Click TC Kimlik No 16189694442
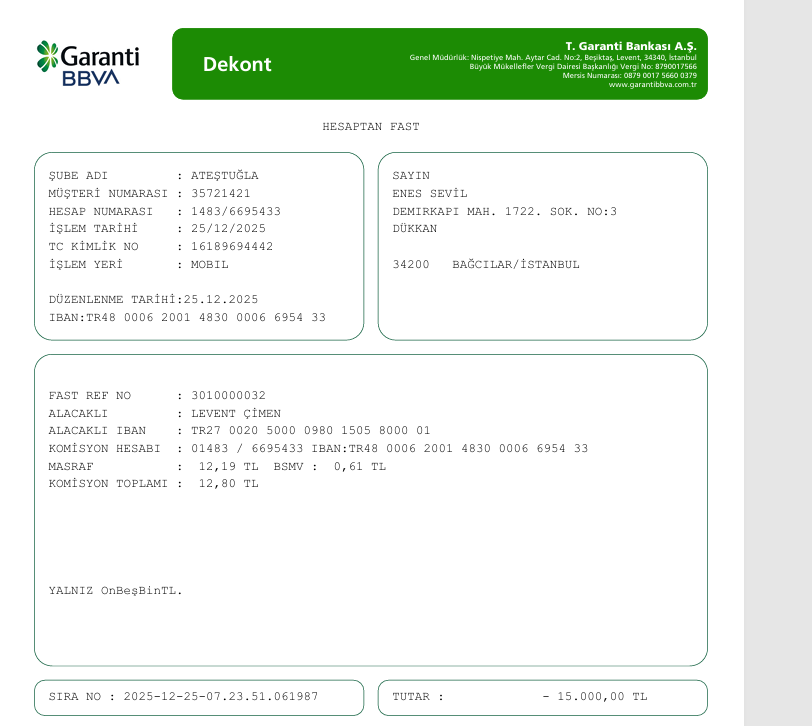 click(x=232, y=246)
